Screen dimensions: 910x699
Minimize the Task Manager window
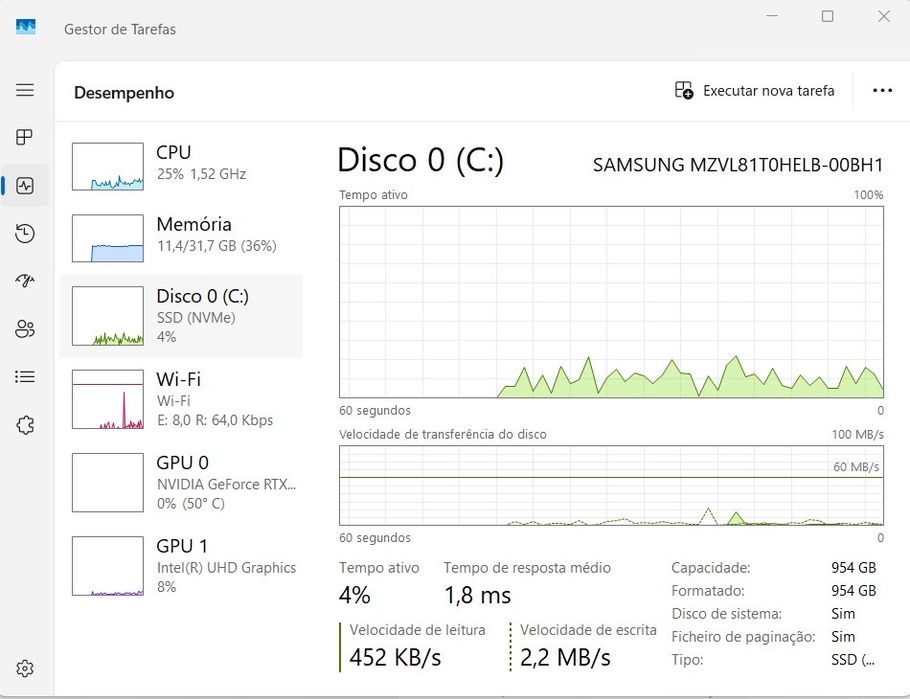coord(772,16)
